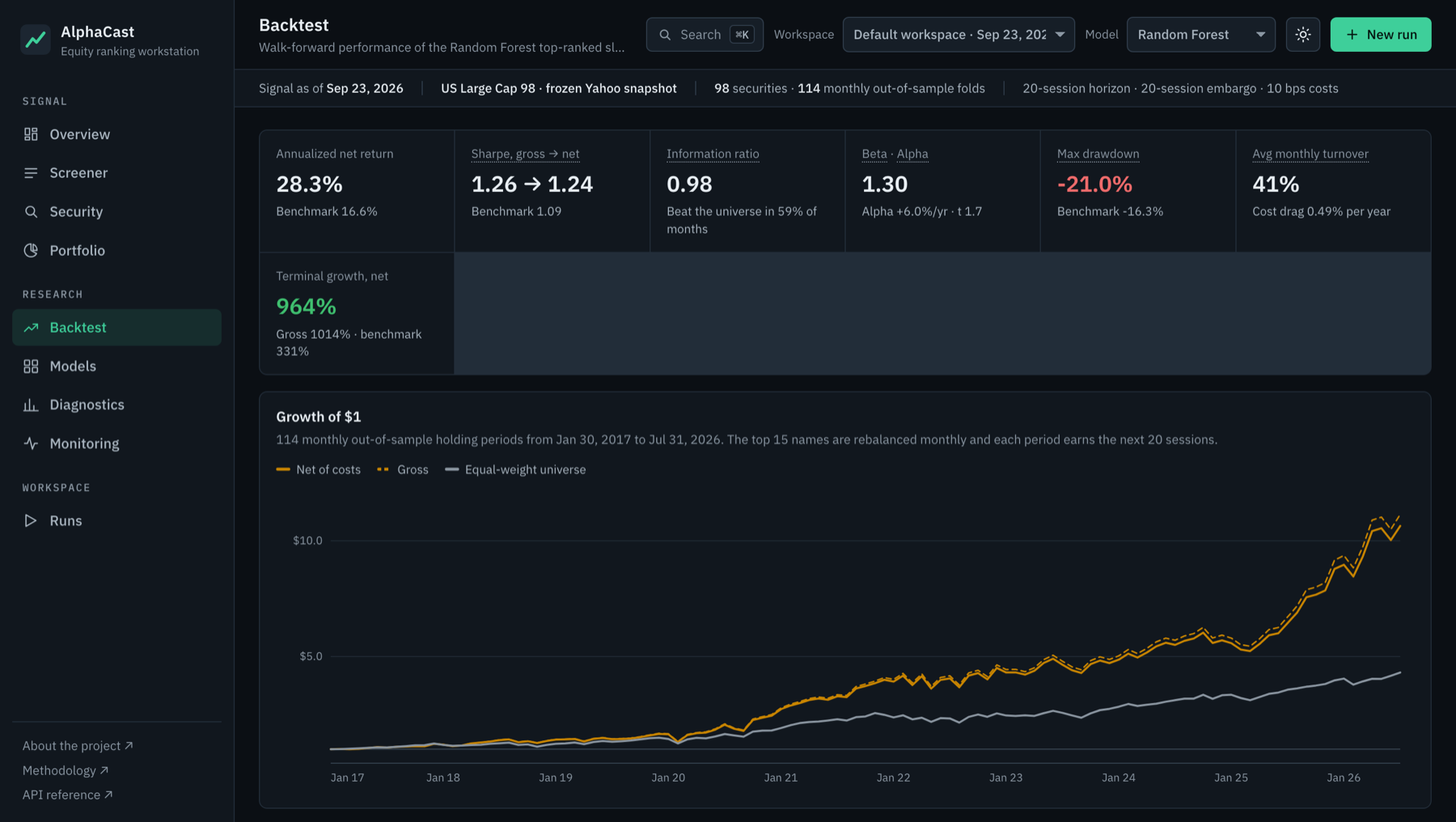Click the 964% terminal growth value
This screenshot has height=822, width=1456.
point(306,307)
